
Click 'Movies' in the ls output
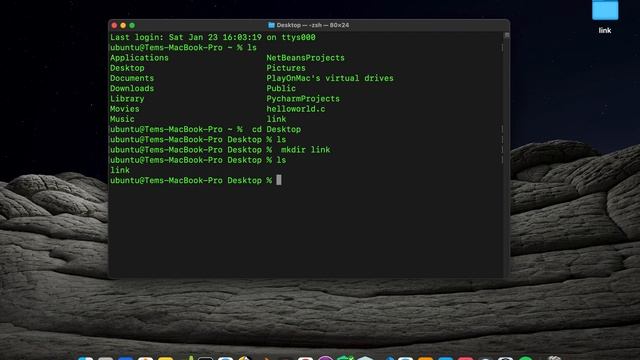tap(124, 109)
